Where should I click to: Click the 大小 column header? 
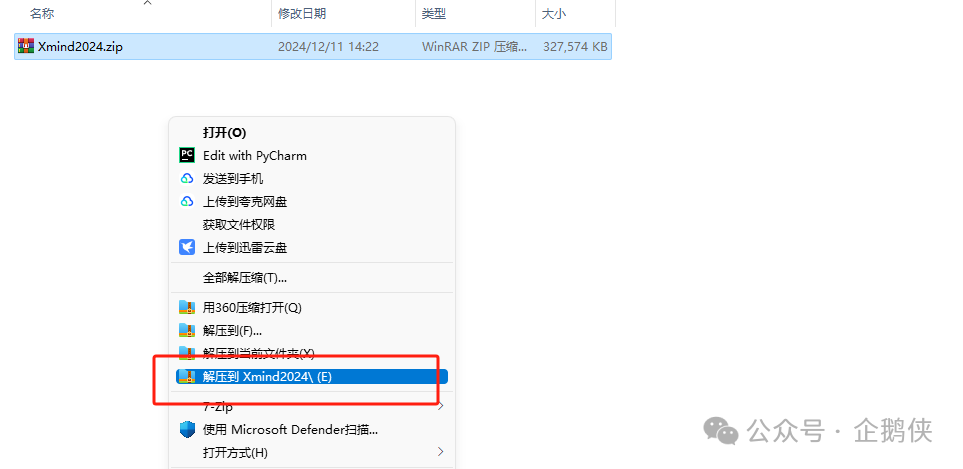[x=553, y=14]
